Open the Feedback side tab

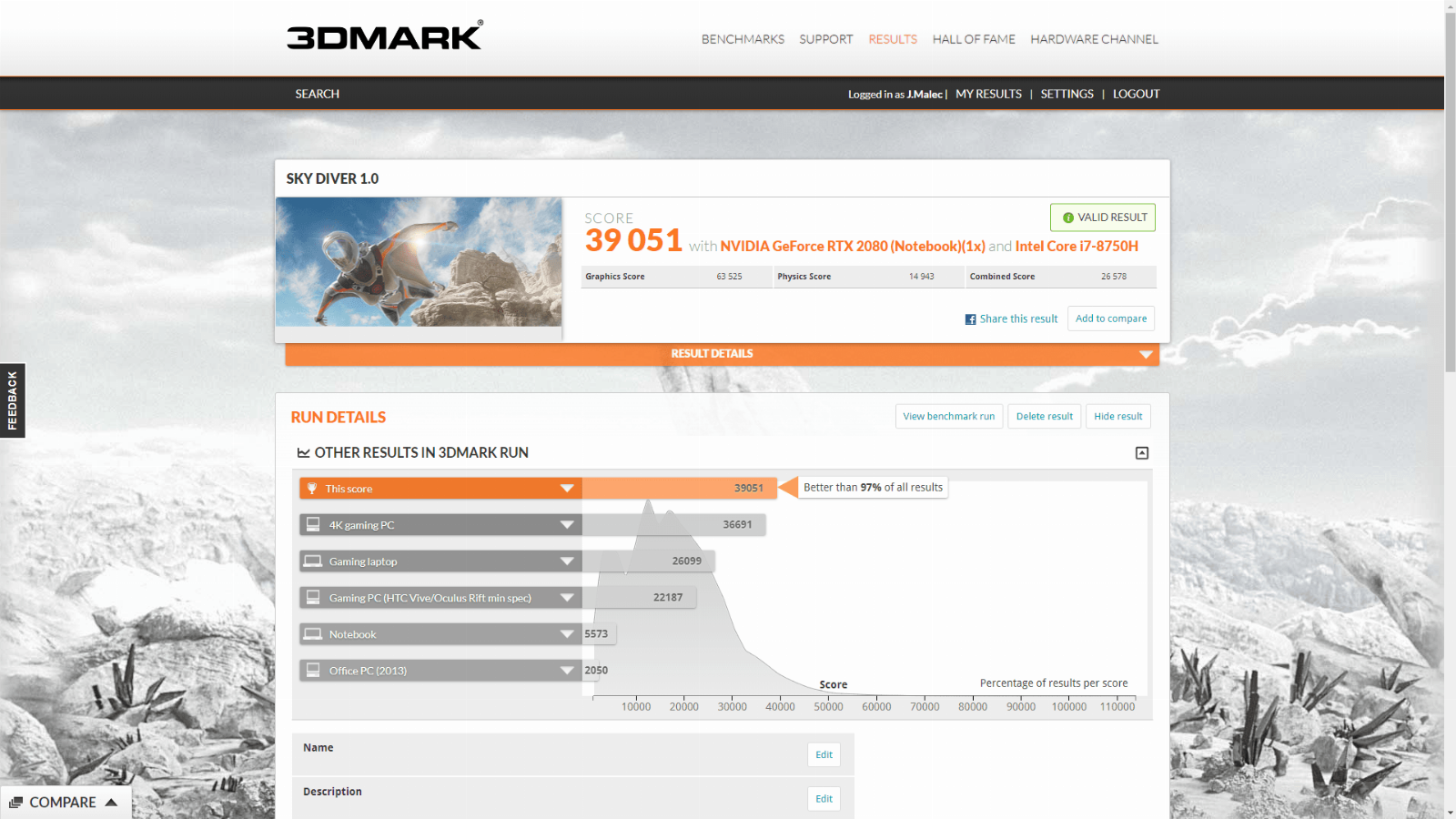point(12,400)
